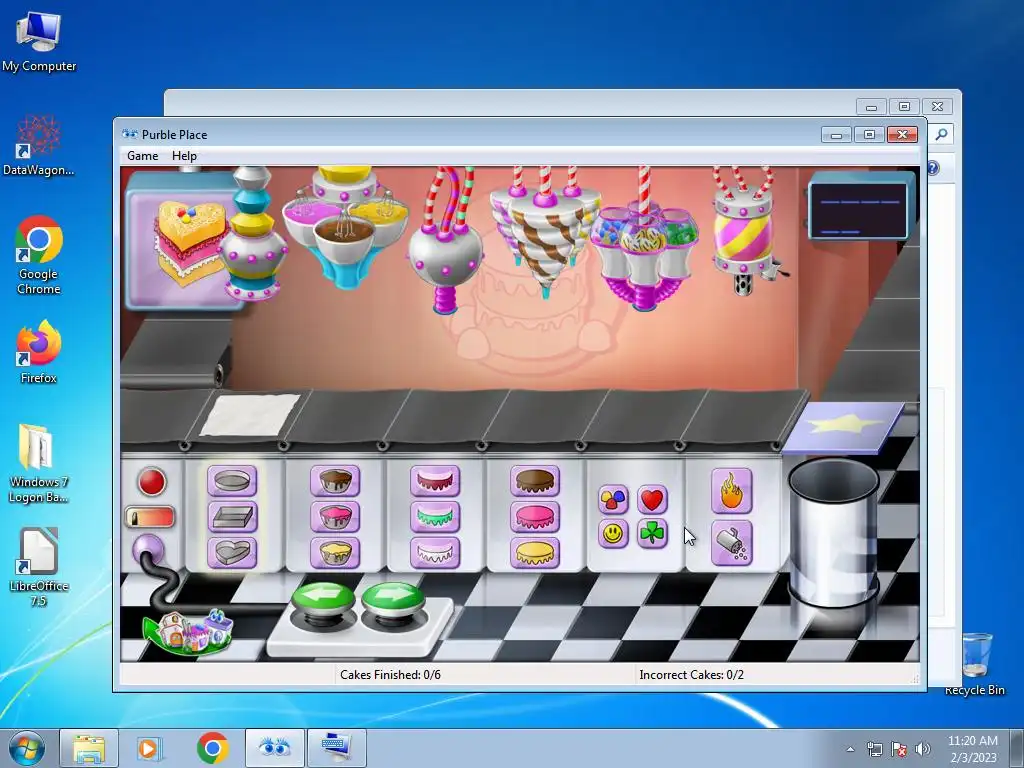1024x768 pixels.
Task: Open File Explorer from the taskbar
Action: click(89, 748)
